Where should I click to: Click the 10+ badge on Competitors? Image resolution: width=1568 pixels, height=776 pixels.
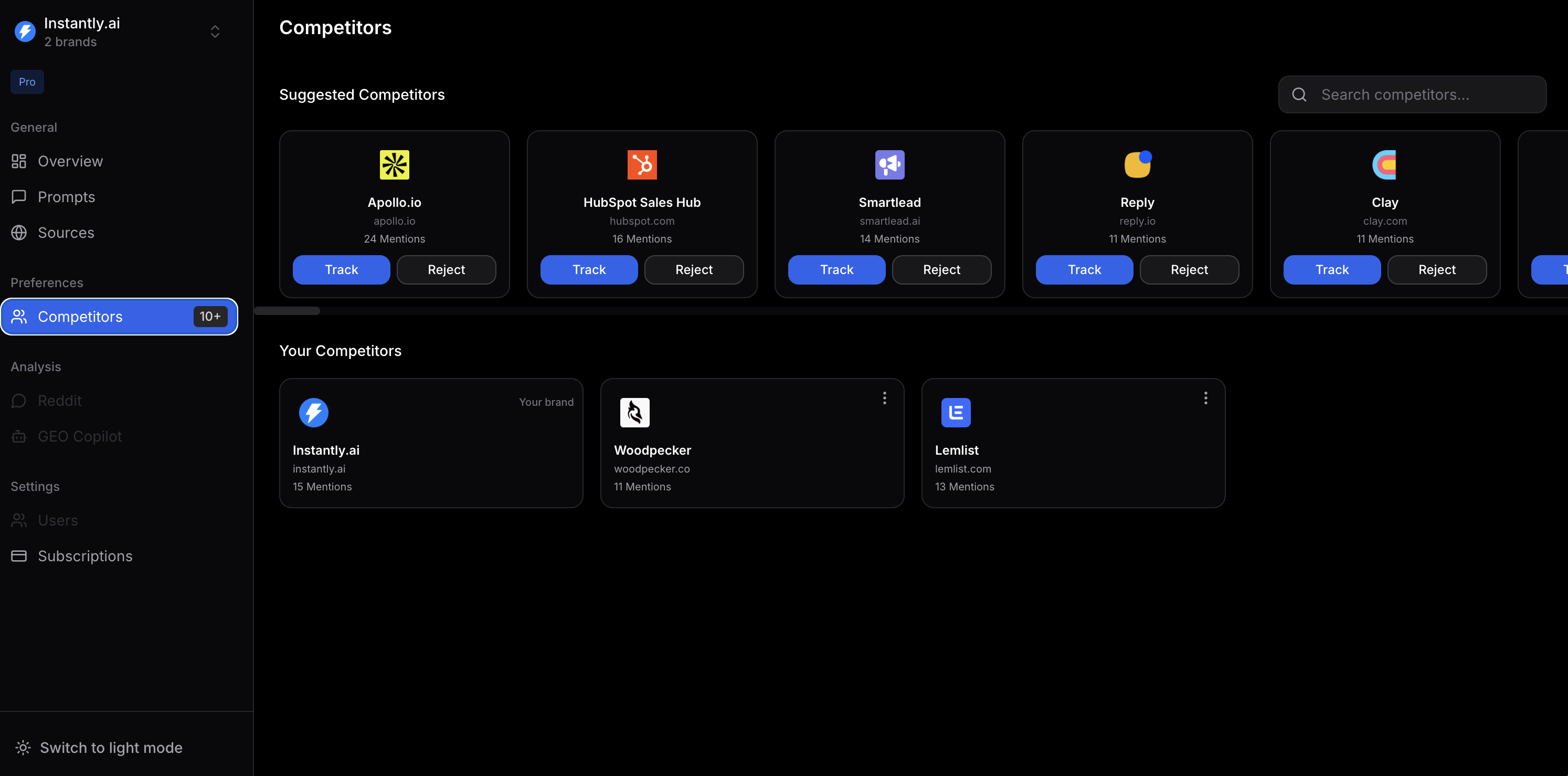[x=210, y=317]
